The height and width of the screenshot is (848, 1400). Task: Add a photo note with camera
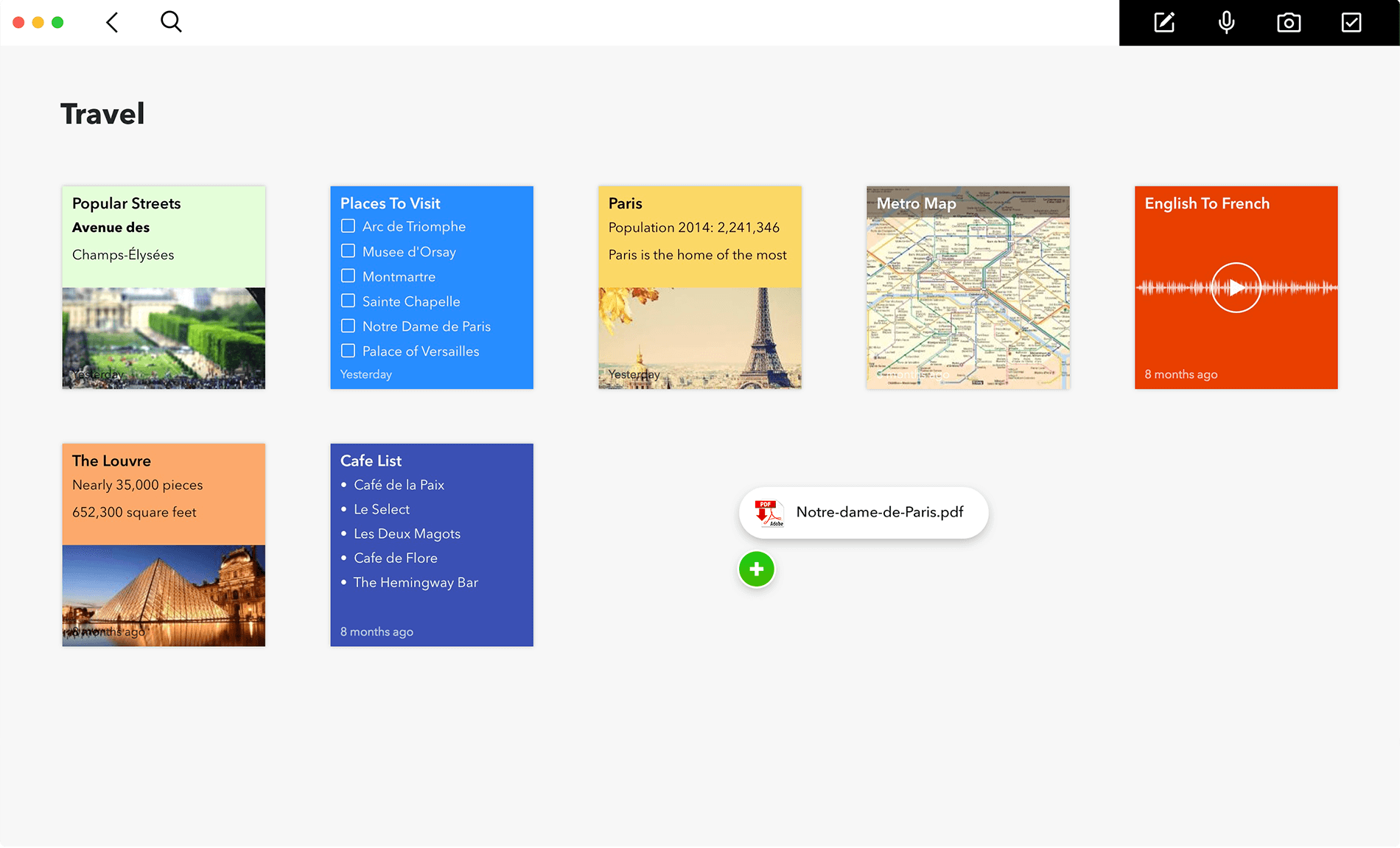click(1289, 23)
